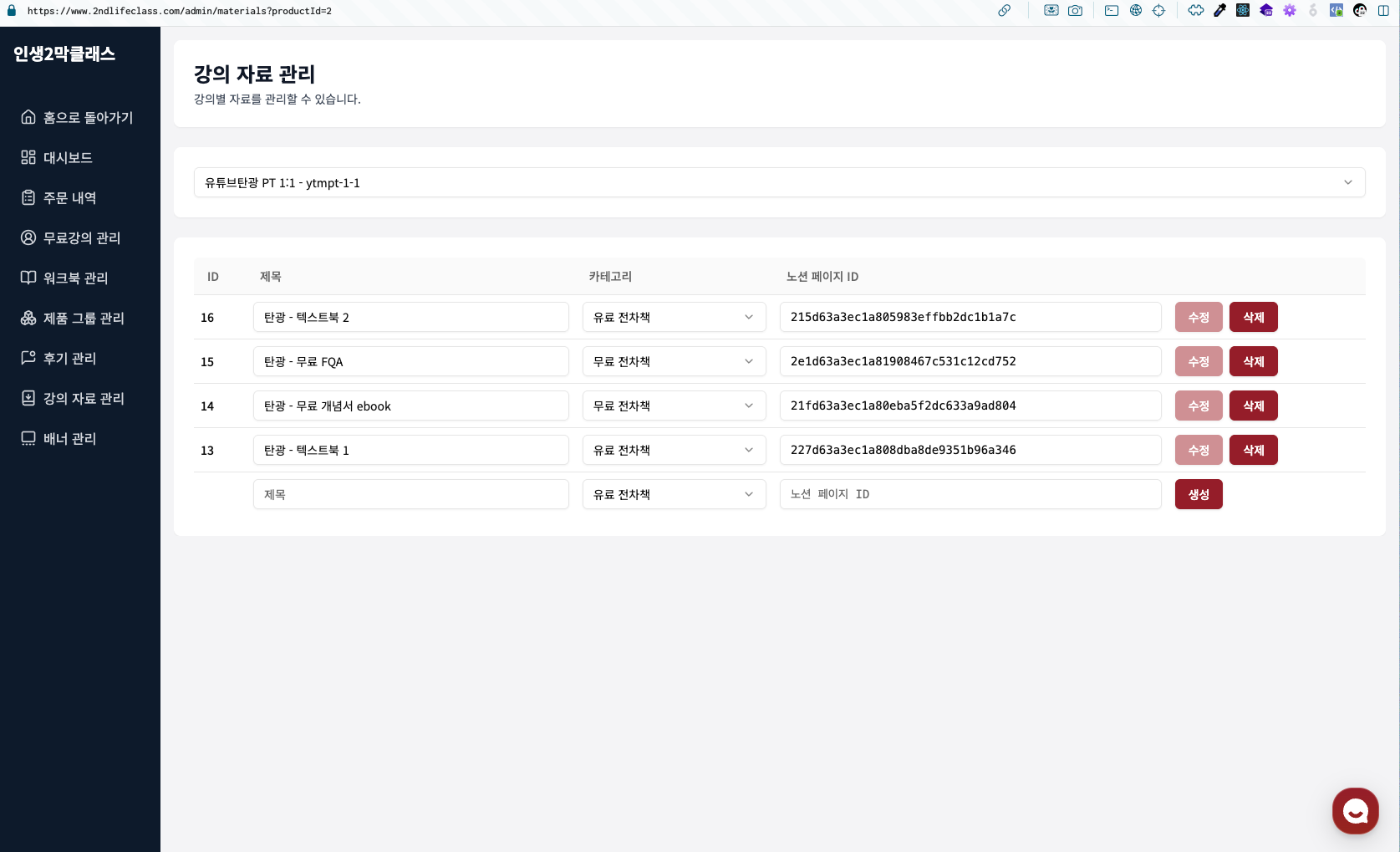
Task: Click the 무료강의 관리 user icon
Action: pos(28,237)
